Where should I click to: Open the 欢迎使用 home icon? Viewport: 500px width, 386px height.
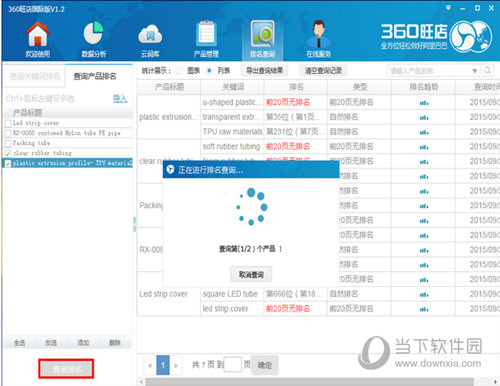(x=38, y=39)
